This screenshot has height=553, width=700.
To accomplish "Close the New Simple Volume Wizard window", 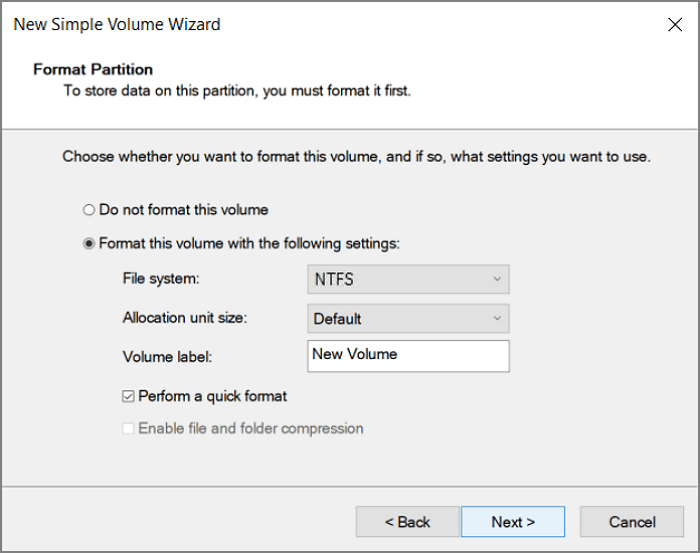I will pos(675,25).
